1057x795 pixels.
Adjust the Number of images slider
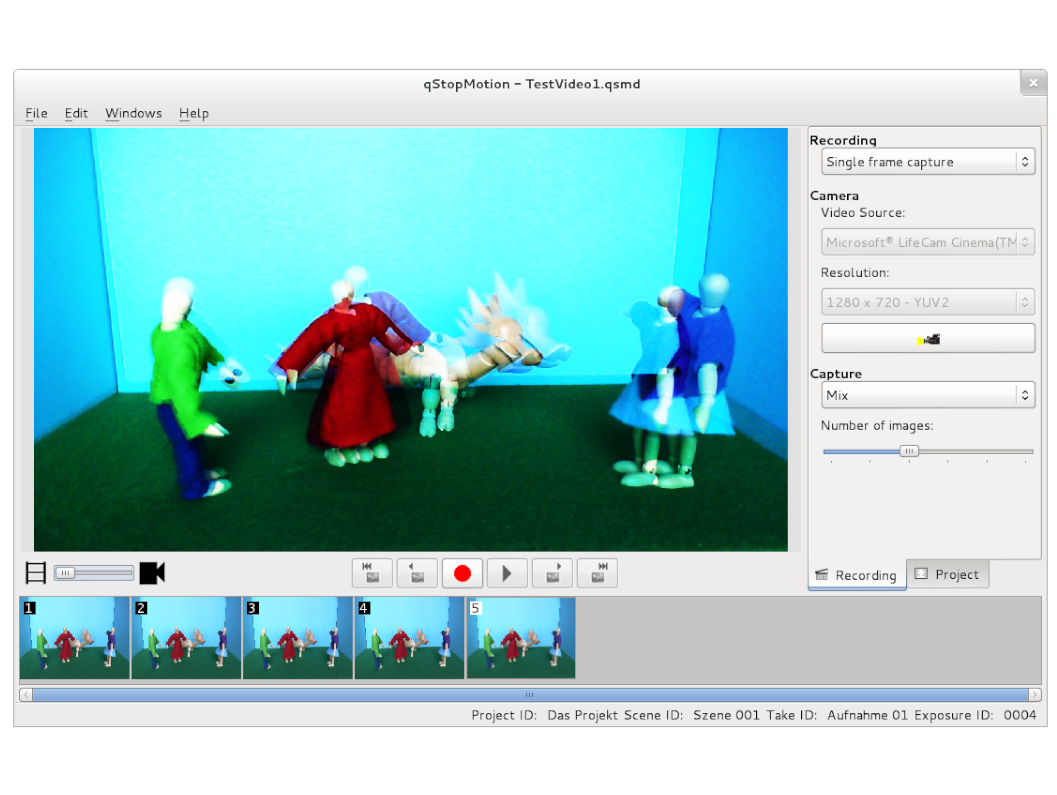coord(908,450)
